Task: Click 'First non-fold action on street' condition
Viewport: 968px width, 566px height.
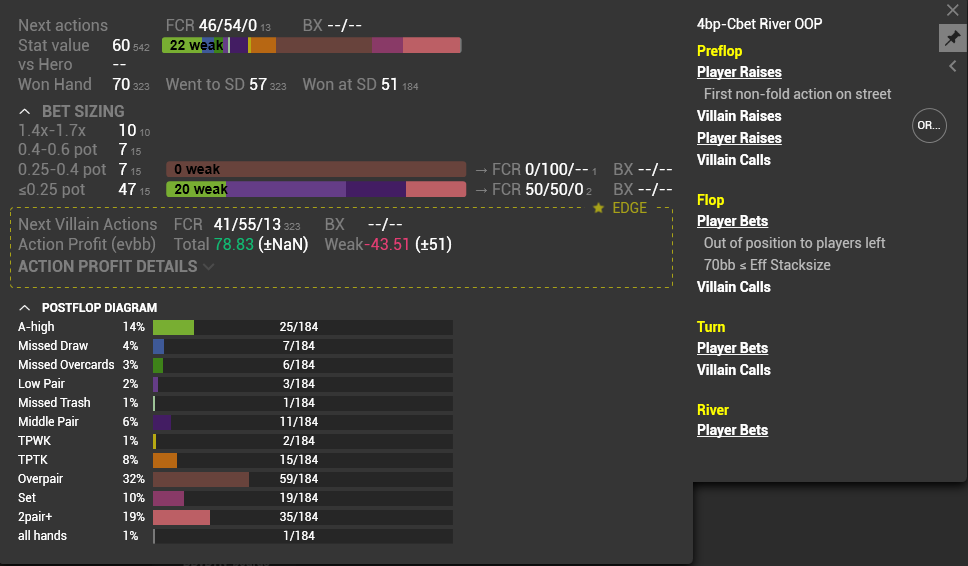Action: (x=798, y=94)
